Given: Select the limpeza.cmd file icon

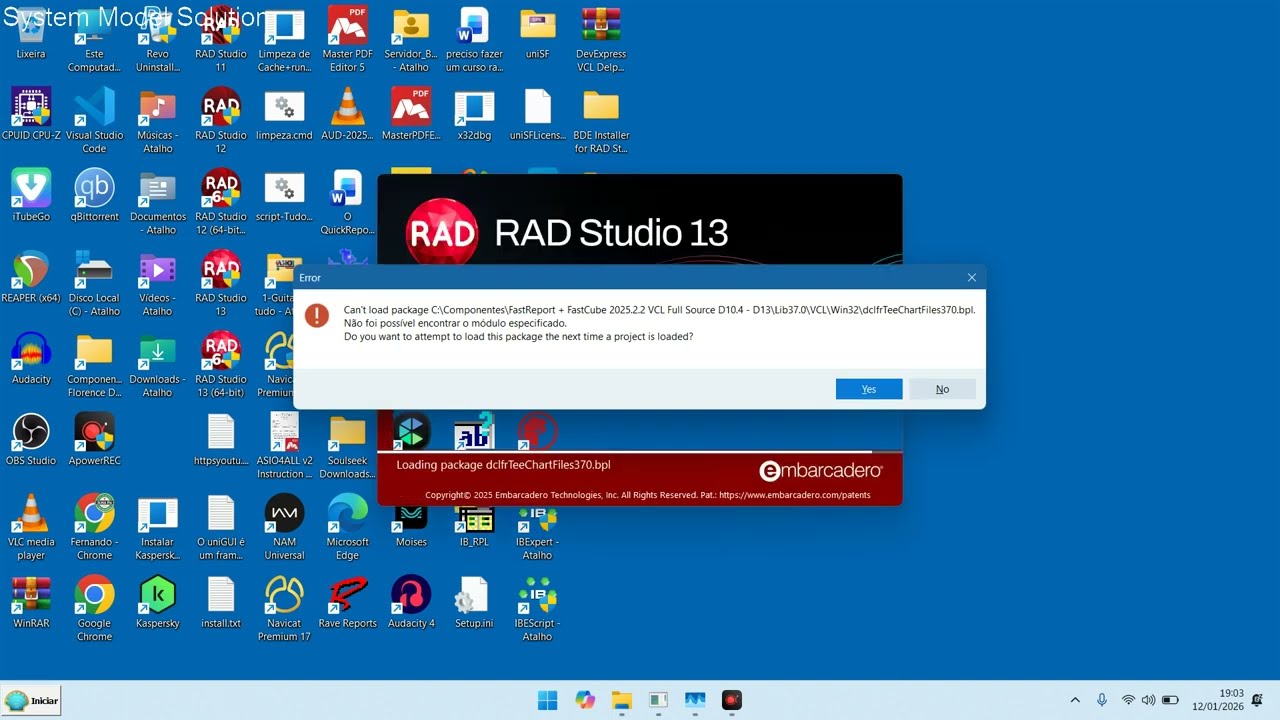Looking at the screenshot, I should (284, 114).
